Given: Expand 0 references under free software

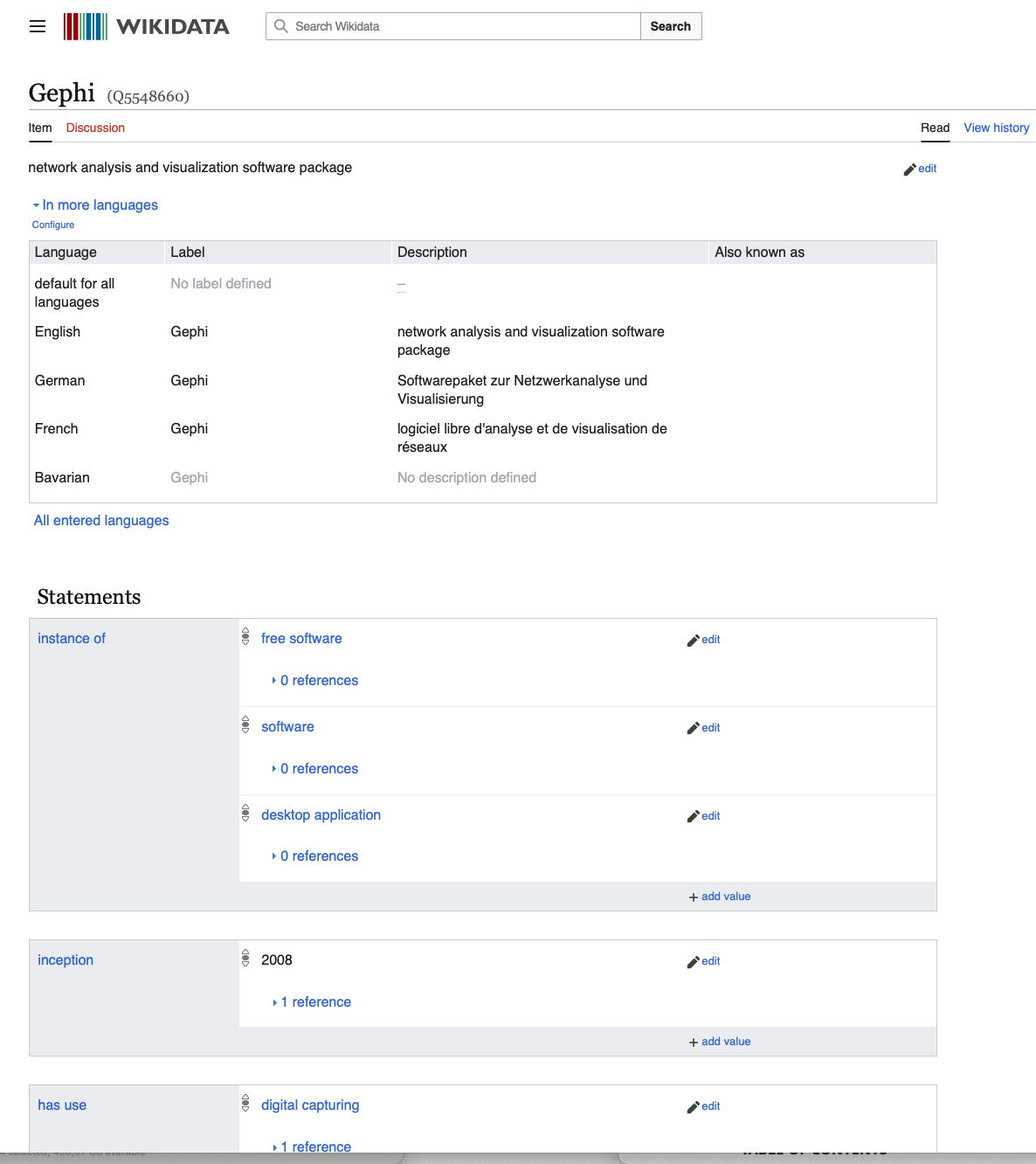Looking at the screenshot, I should [319, 681].
